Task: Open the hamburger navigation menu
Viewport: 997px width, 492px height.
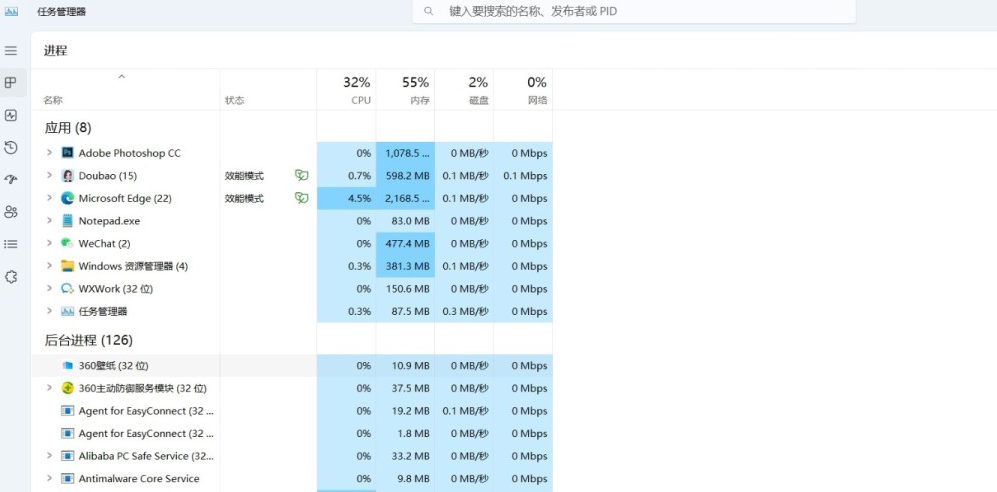Action: coord(11,50)
